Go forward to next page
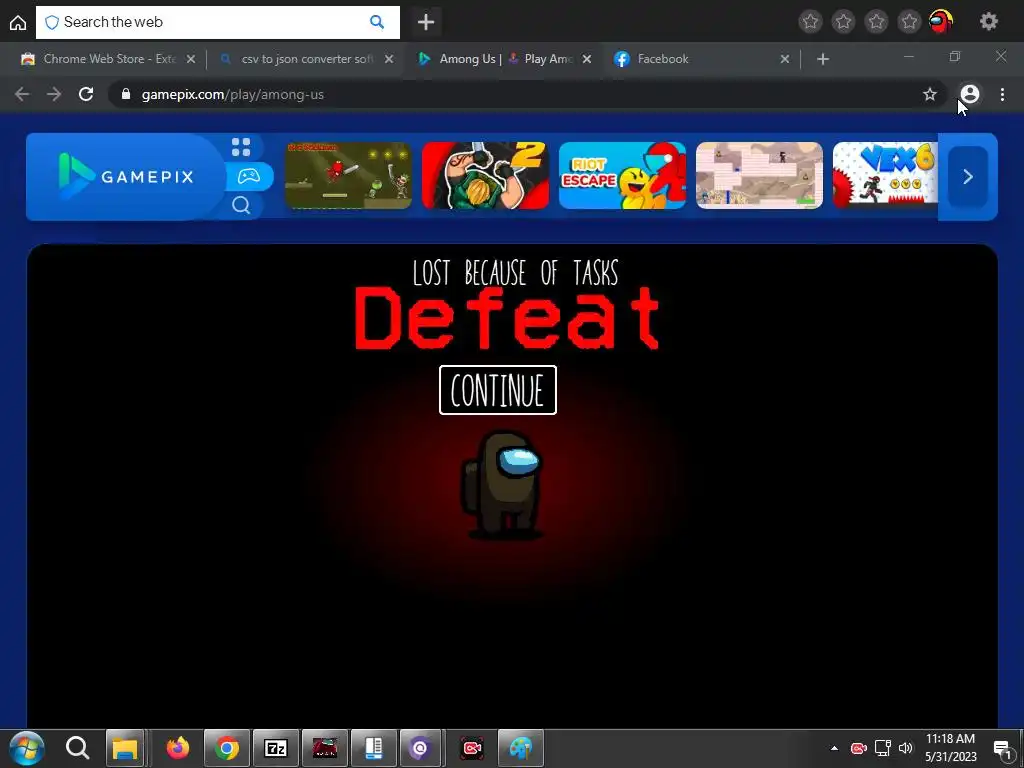Image resolution: width=1024 pixels, height=768 pixels. (x=54, y=95)
